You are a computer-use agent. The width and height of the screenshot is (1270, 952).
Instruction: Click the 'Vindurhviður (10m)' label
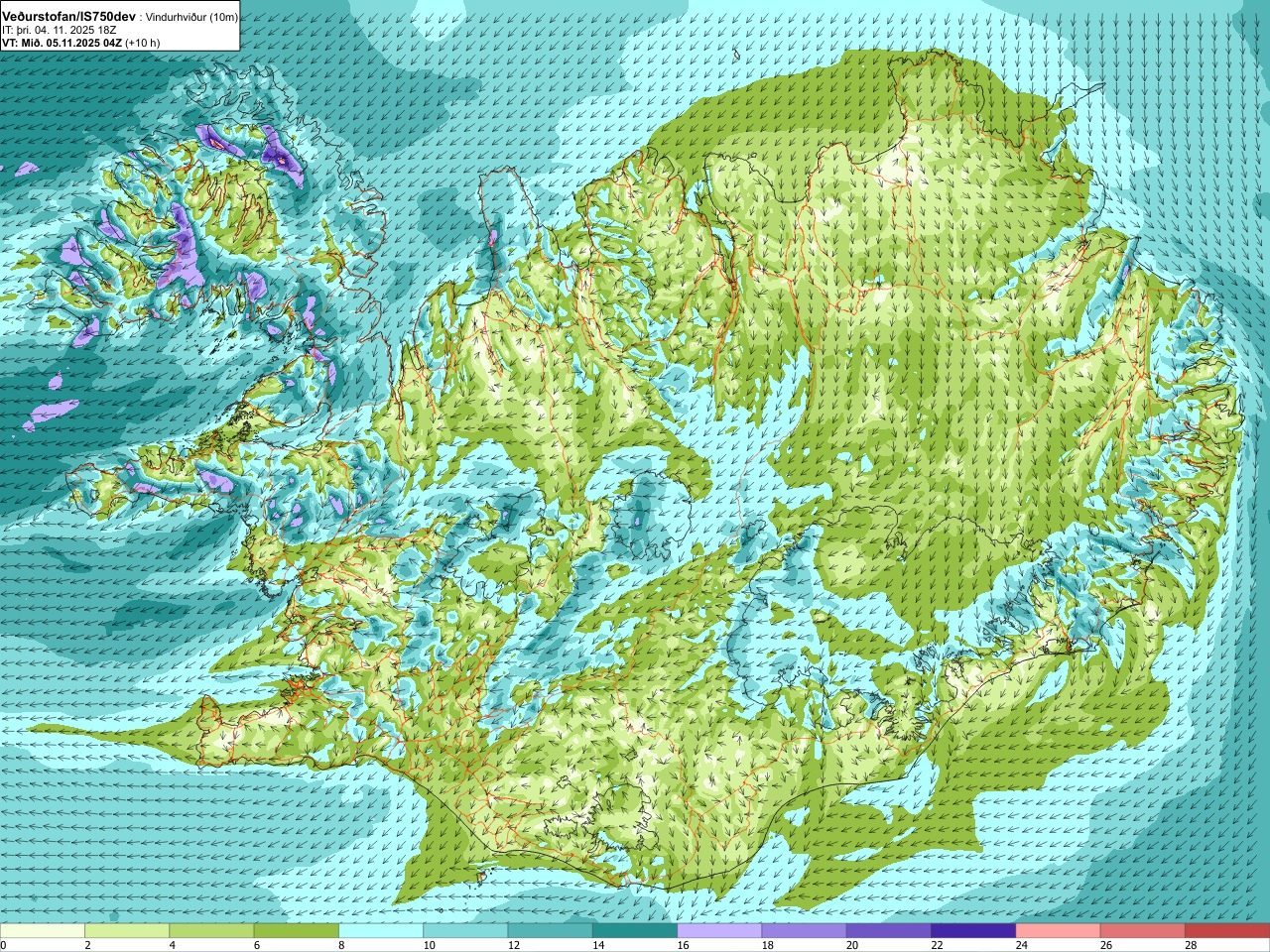191,17
